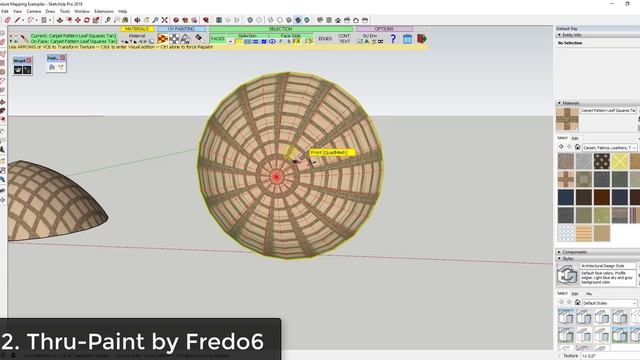
Task: Click the green SELECTION header button
Action: pos(281,29)
